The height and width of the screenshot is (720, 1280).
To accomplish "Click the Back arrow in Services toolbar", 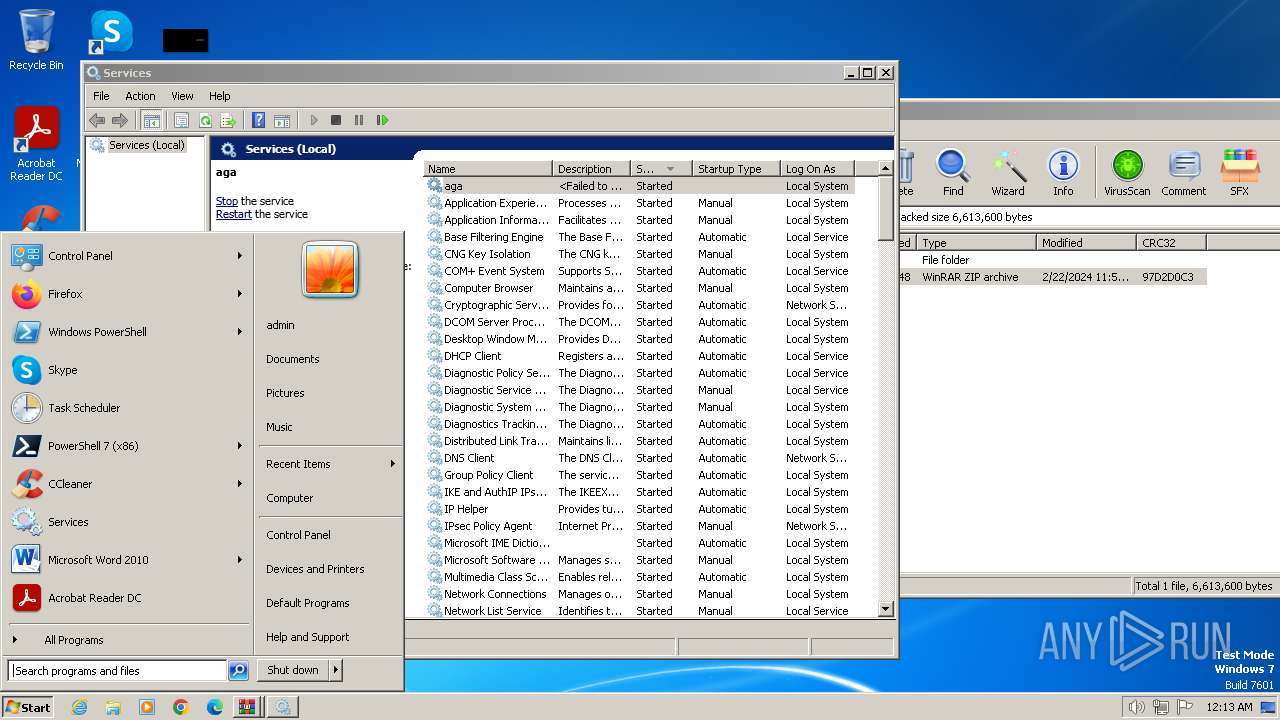I will pos(97,120).
